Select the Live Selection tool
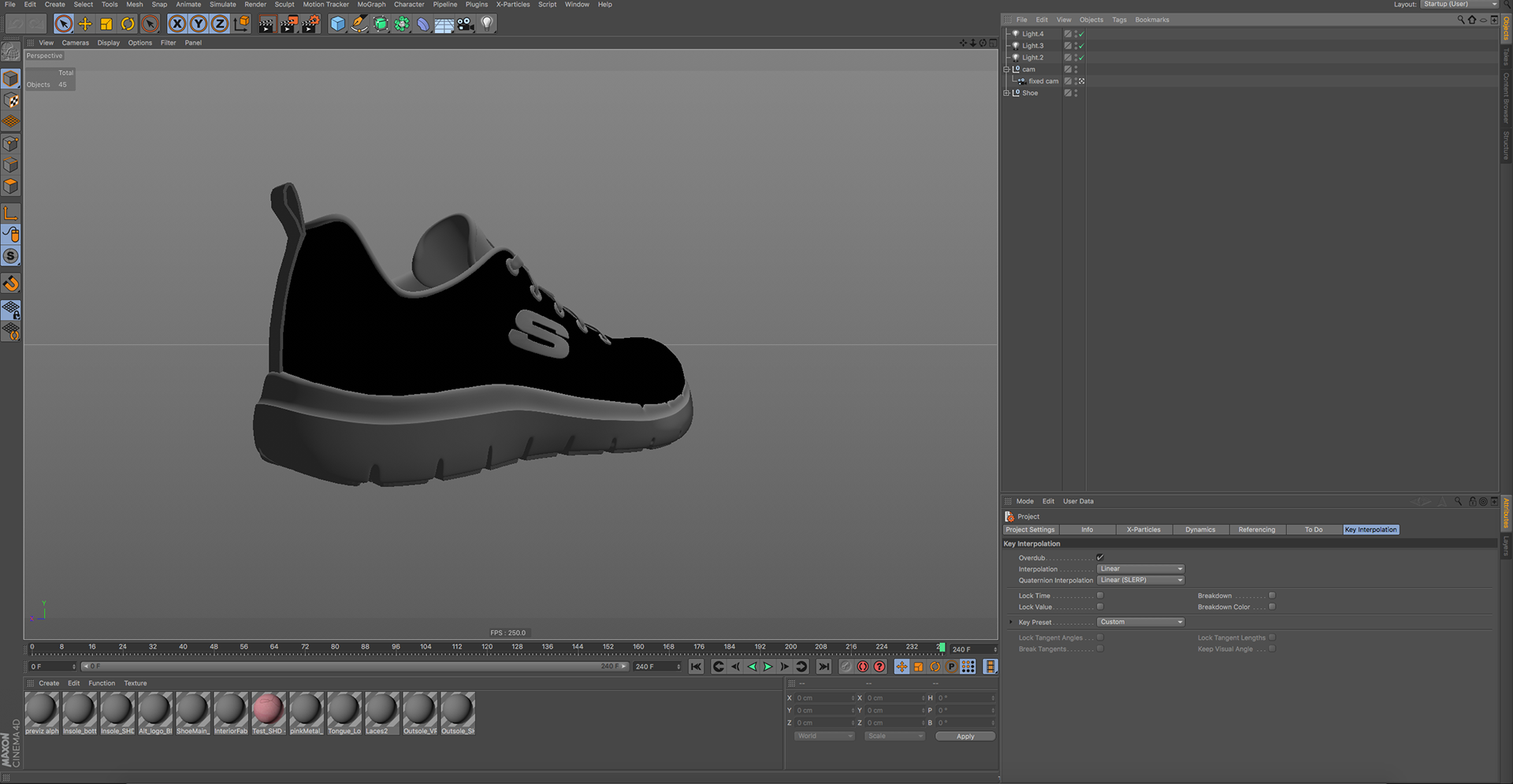This screenshot has height=784, width=1513. point(64,24)
